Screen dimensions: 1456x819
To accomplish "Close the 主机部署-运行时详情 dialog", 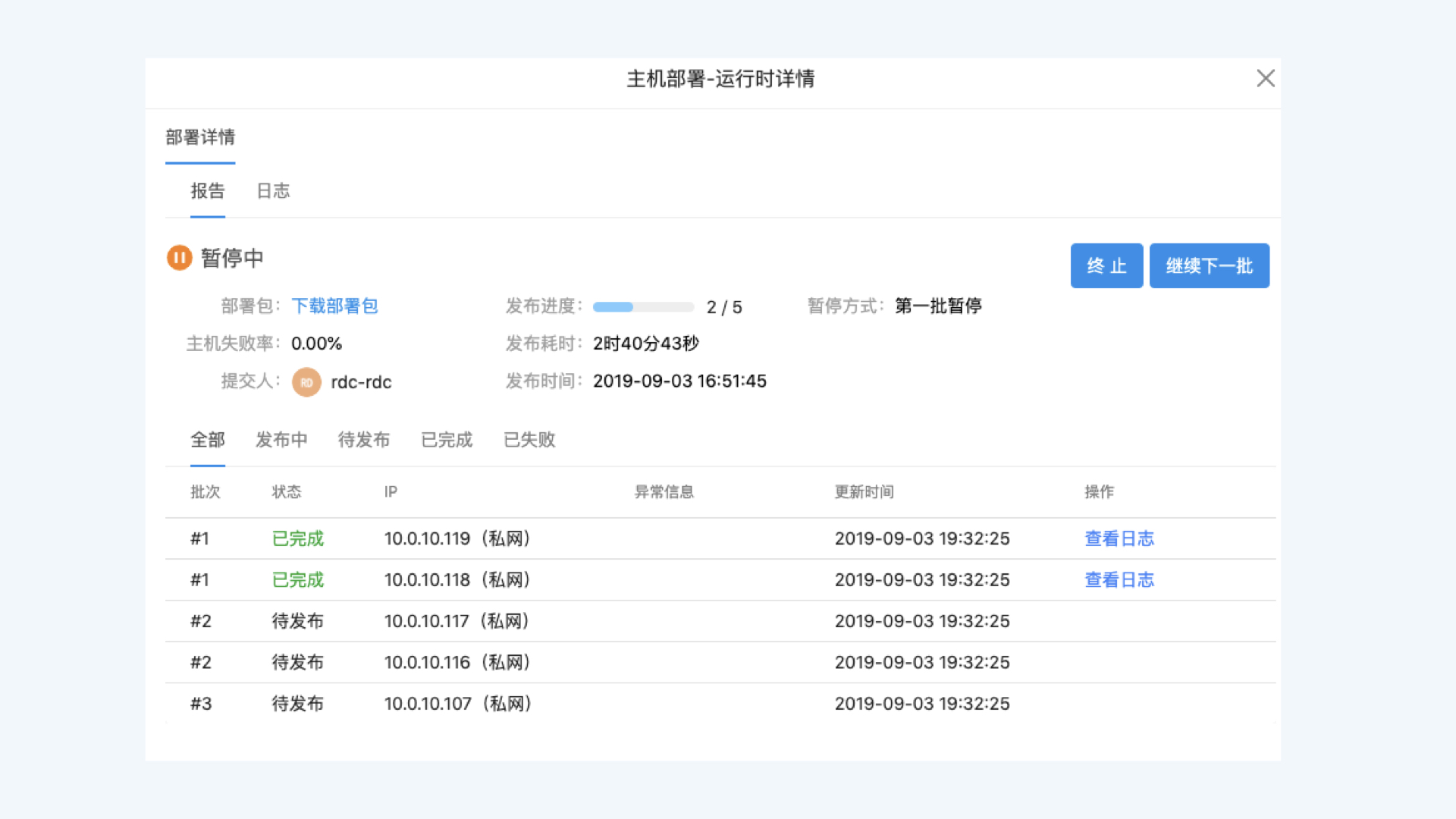I will click(x=1265, y=78).
